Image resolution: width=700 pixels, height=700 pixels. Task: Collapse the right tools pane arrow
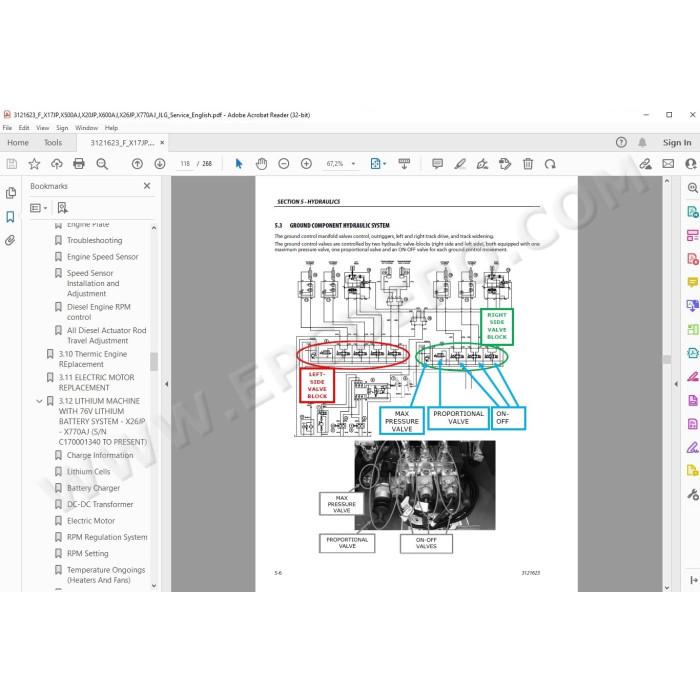[676, 384]
